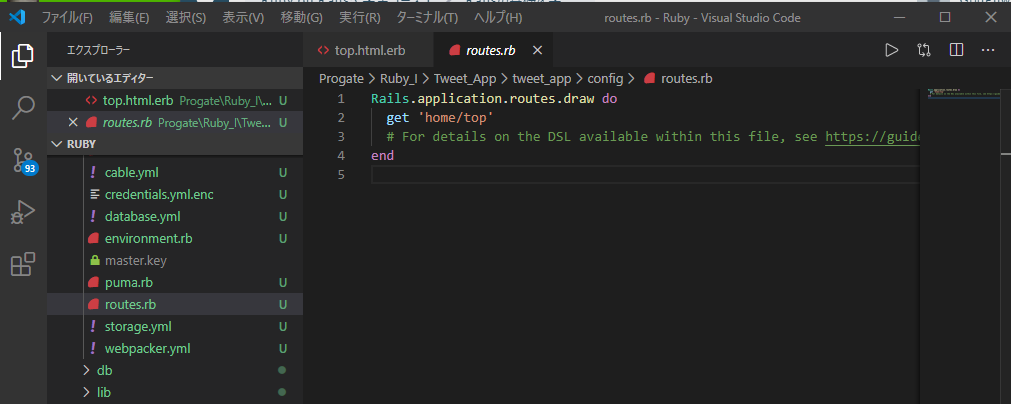Image resolution: width=1011 pixels, height=404 pixels.
Task: Click 'home/top' string on line 2
Action: pos(458,119)
